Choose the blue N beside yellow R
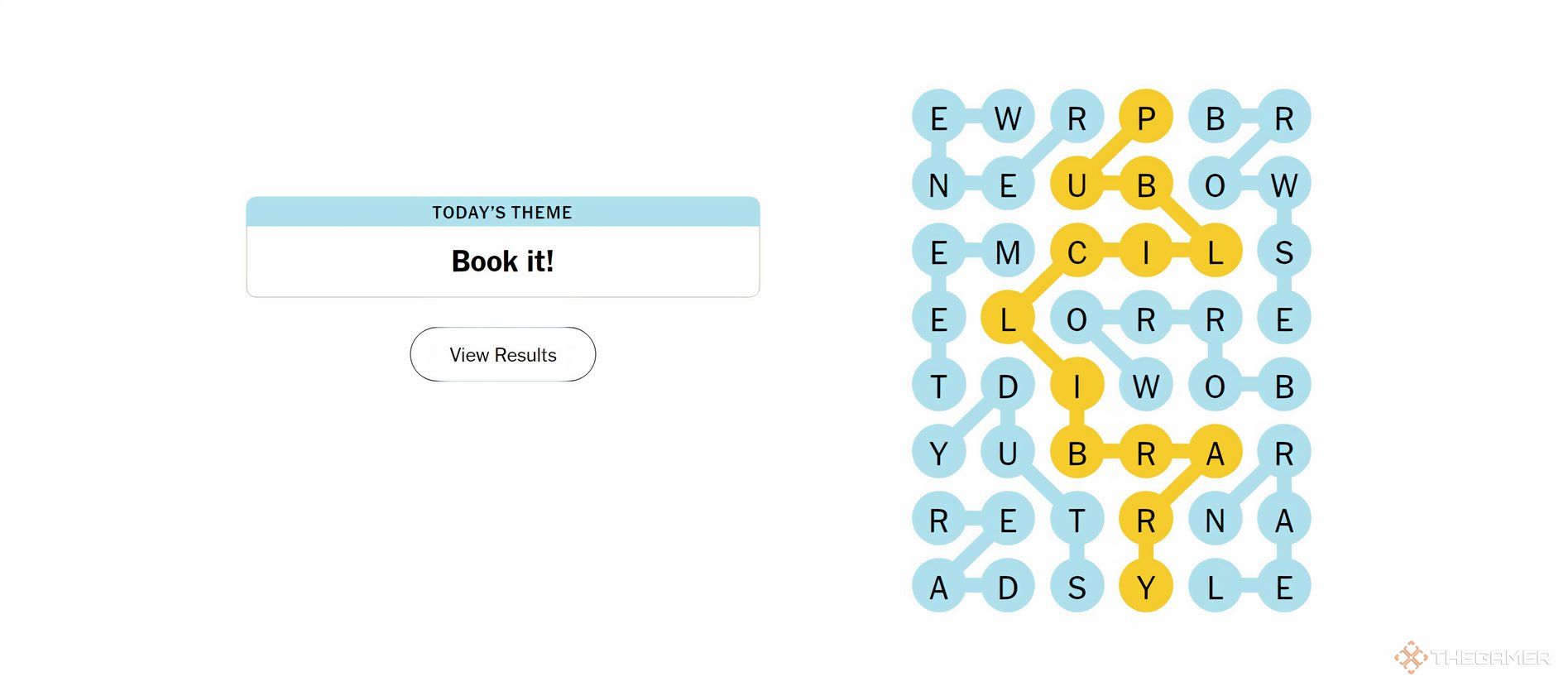This screenshot has width=1568, height=691. click(1215, 520)
